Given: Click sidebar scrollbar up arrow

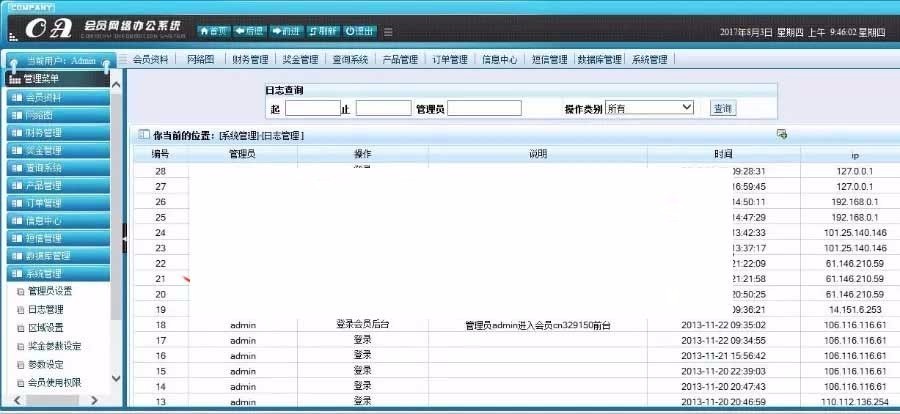Looking at the screenshot, I should (116, 85).
